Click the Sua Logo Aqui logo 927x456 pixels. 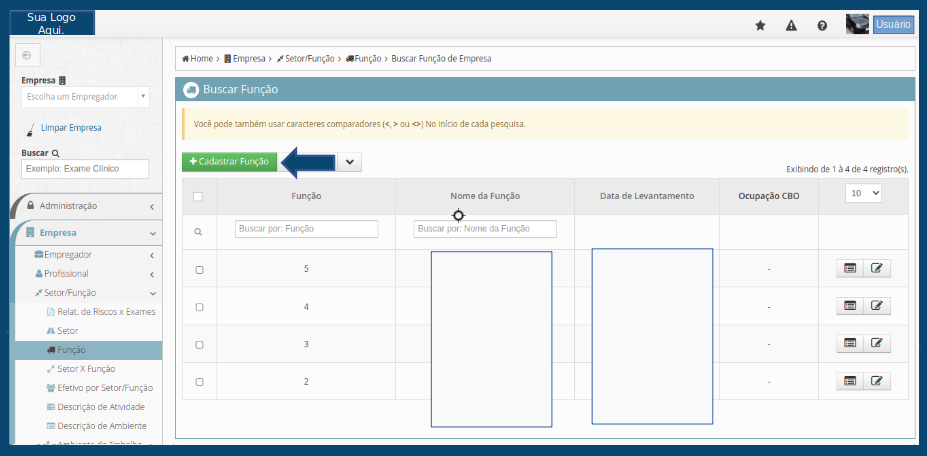pyautogui.click(x=52, y=23)
